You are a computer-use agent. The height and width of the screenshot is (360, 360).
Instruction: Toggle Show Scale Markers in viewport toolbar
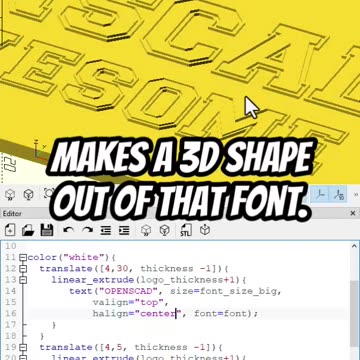click(x=338, y=194)
